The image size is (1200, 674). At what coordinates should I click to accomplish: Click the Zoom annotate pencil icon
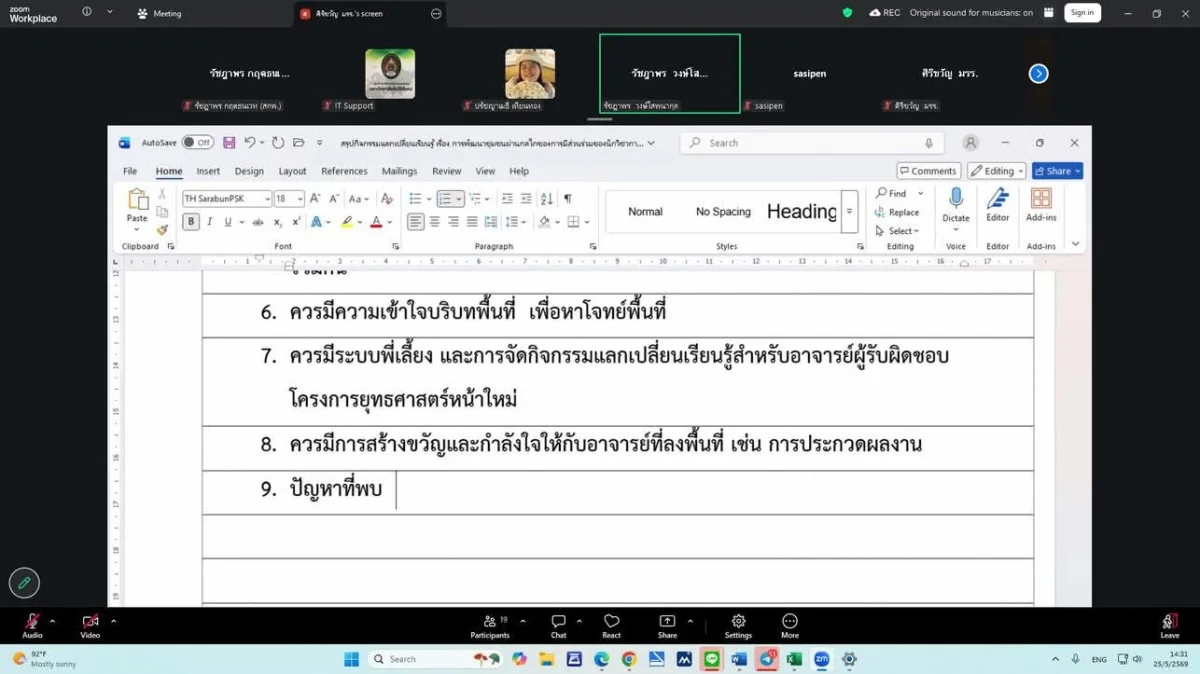point(24,582)
